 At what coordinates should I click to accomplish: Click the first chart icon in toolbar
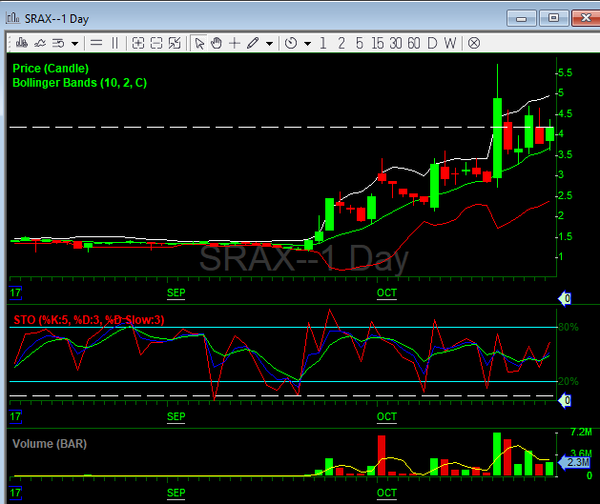point(20,43)
